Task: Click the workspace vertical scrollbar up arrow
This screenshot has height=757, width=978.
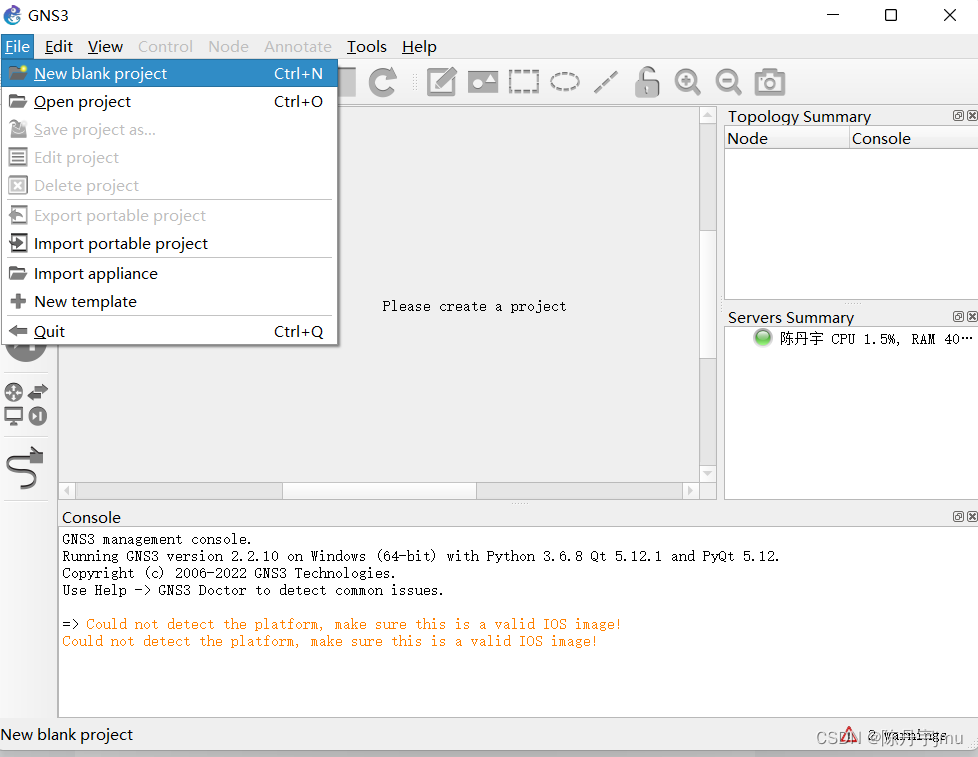Action: click(x=707, y=115)
